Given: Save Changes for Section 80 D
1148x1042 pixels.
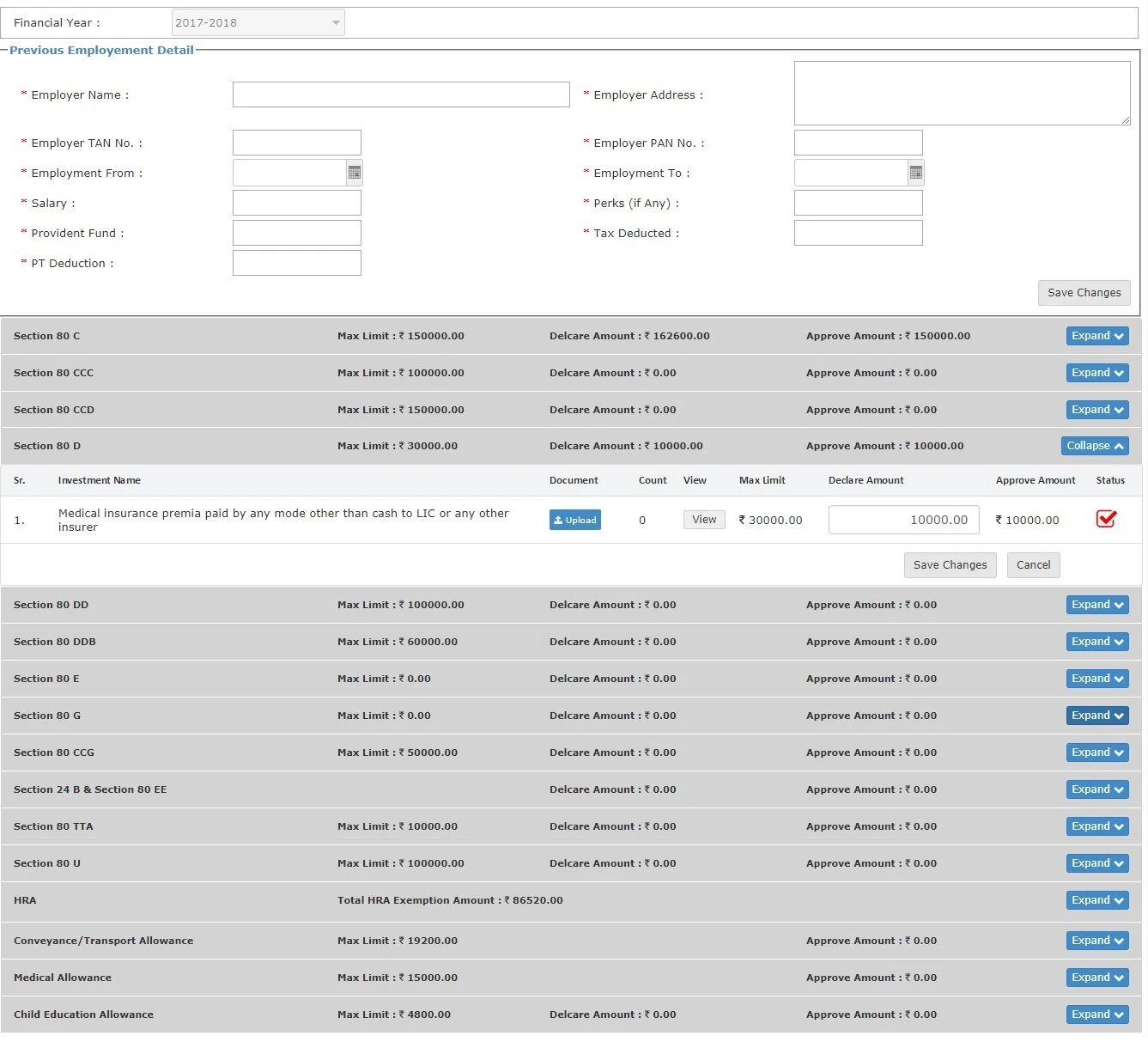Looking at the screenshot, I should click(x=950, y=565).
